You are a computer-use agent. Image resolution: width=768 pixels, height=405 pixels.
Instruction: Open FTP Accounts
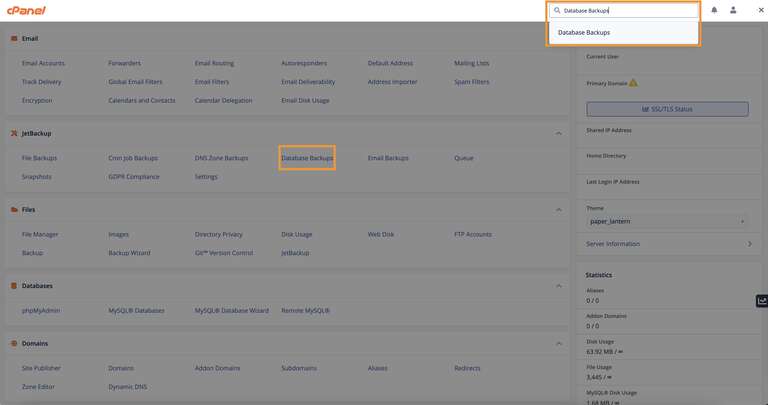pos(473,235)
